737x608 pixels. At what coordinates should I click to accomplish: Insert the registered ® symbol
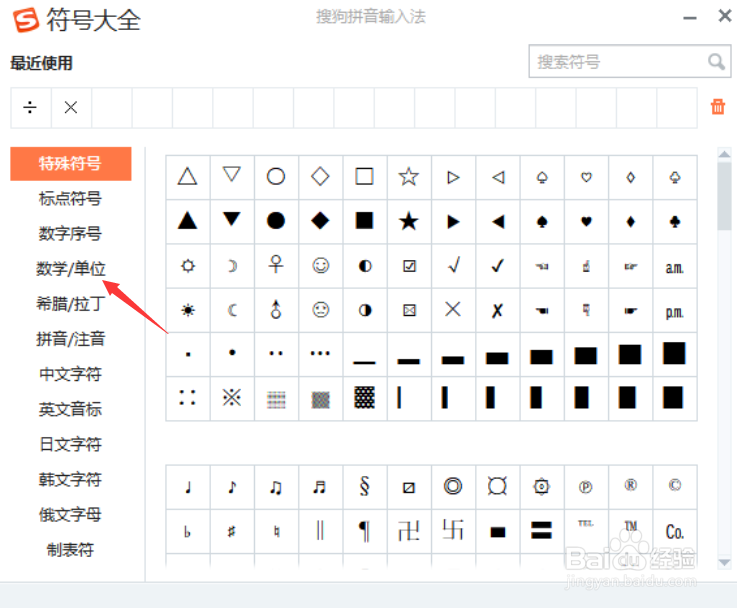click(630, 487)
